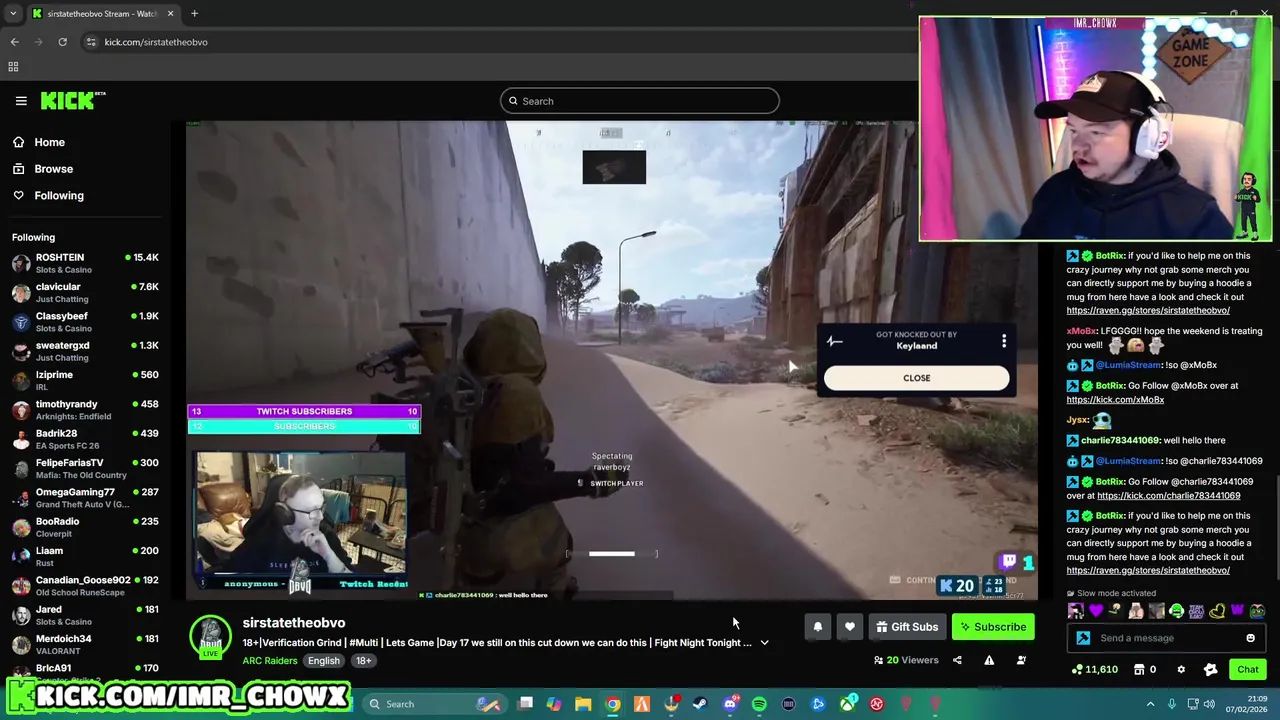Open Liaam channel in sidebar
The width and height of the screenshot is (1280, 720).
tap(85, 556)
